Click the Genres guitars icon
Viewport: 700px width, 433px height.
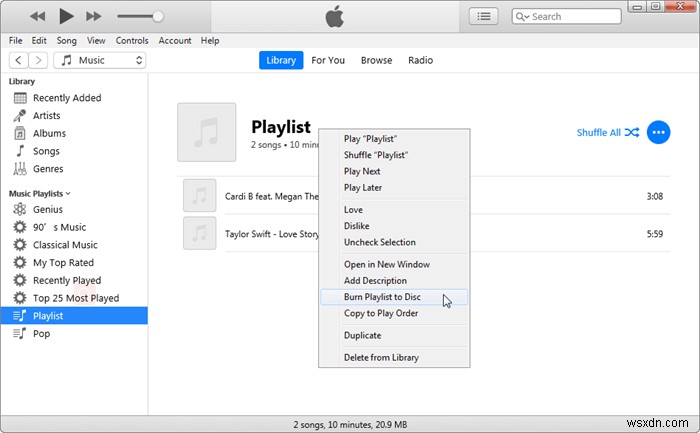pyautogui.click(x=20, y=169)
